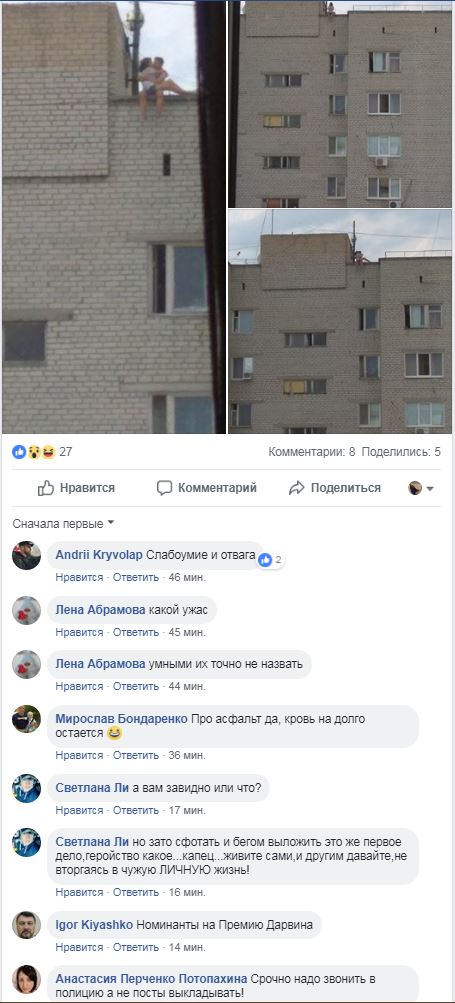Click Комментарии: 8 link
This screenshot has height=1003, width=455.
point(312,452)
